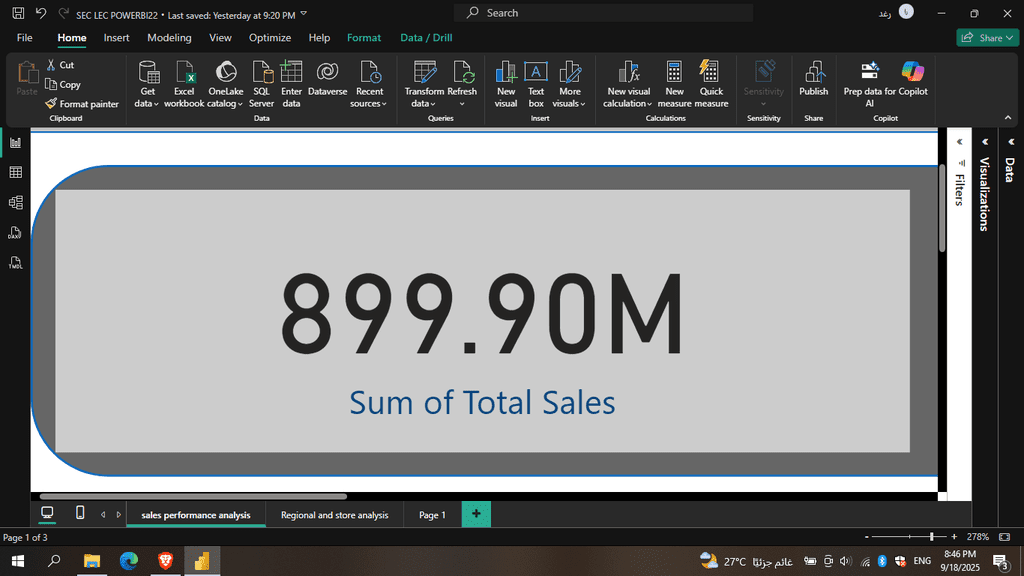The height and width of the screenshot is (576, 1024).
Task: Expand the Filters pane
Action: point(959,142)
